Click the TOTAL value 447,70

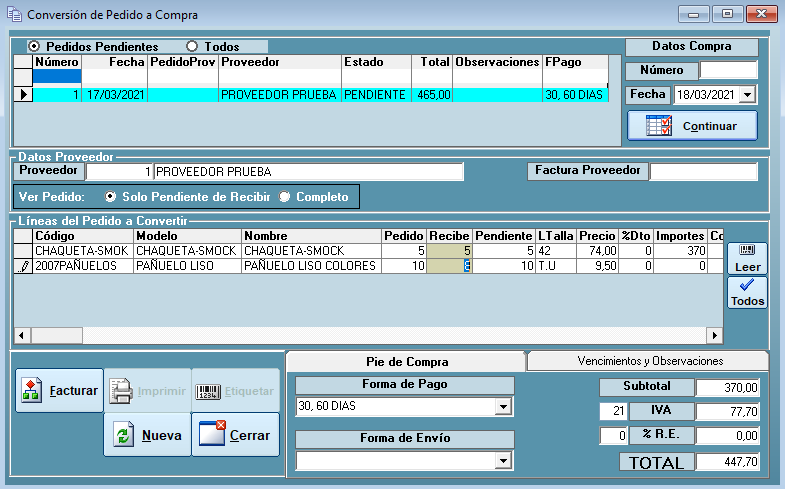[x=727, y=461]
